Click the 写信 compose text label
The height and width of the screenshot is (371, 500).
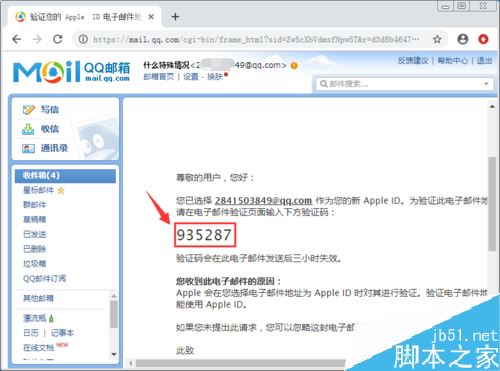50,110
